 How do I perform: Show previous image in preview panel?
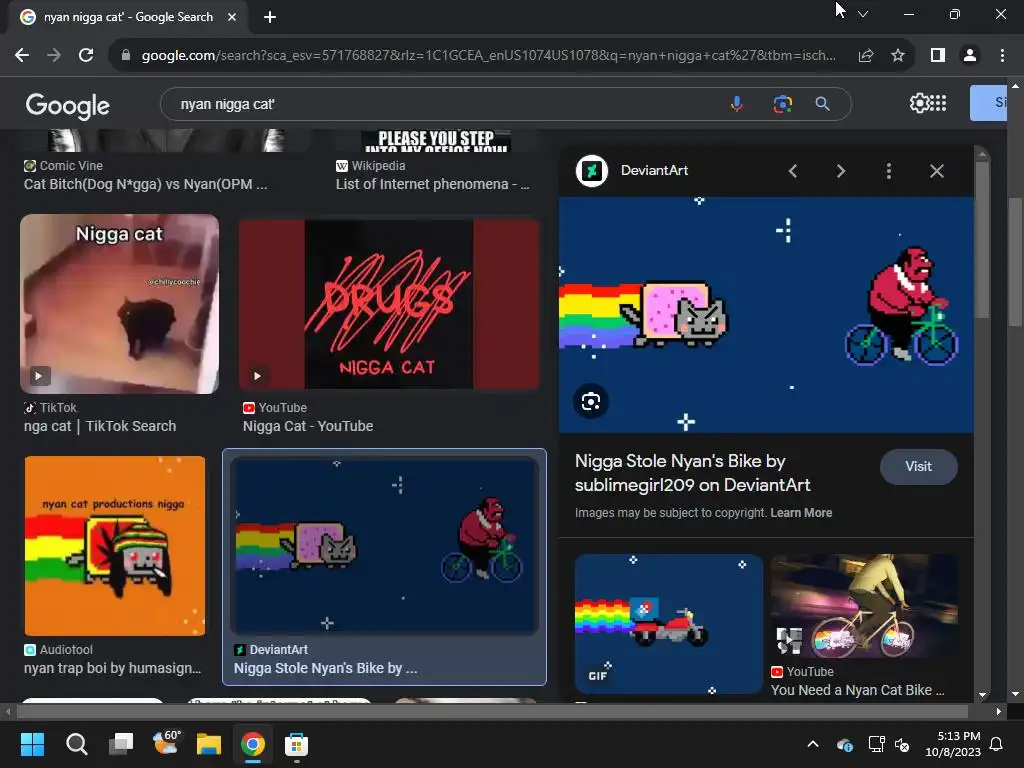[793, 171]
